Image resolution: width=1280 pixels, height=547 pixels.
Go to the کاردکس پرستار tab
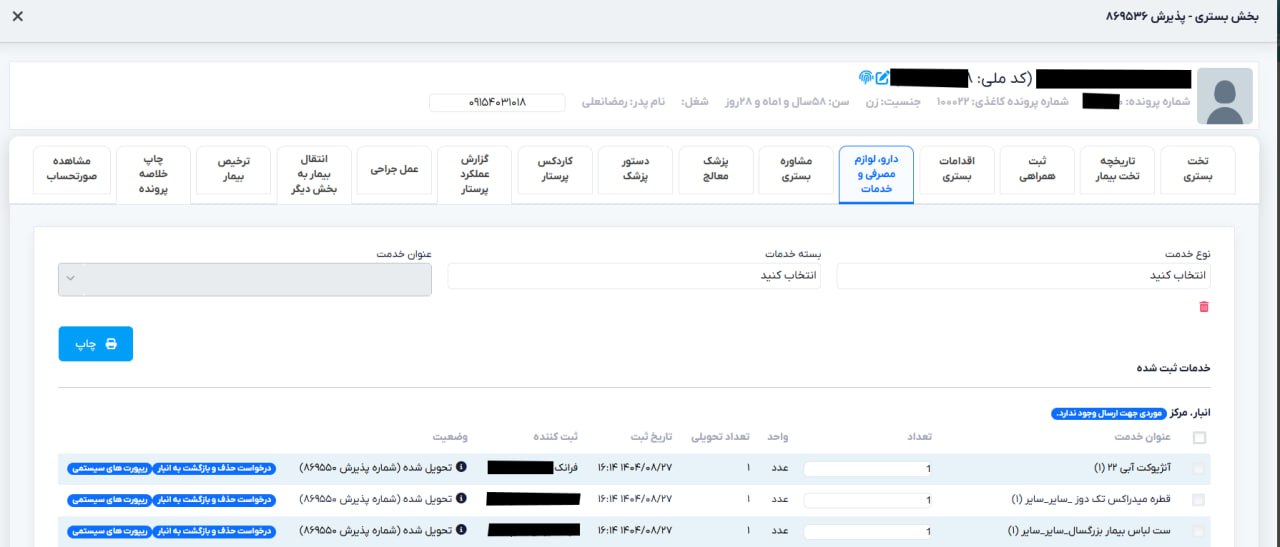555,170
